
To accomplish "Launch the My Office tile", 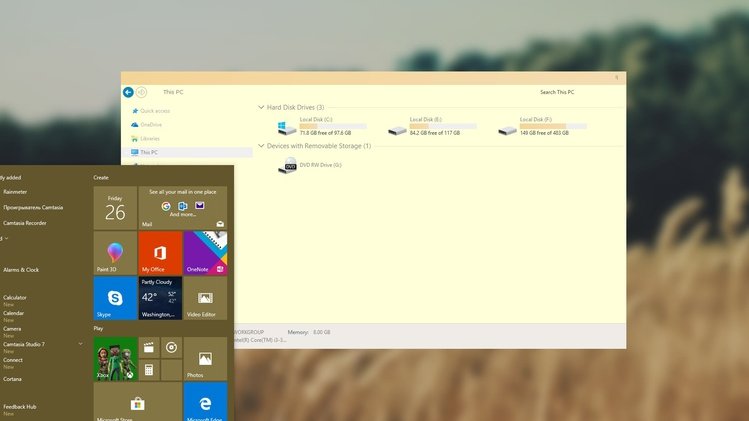I will (x=160, y=253).
